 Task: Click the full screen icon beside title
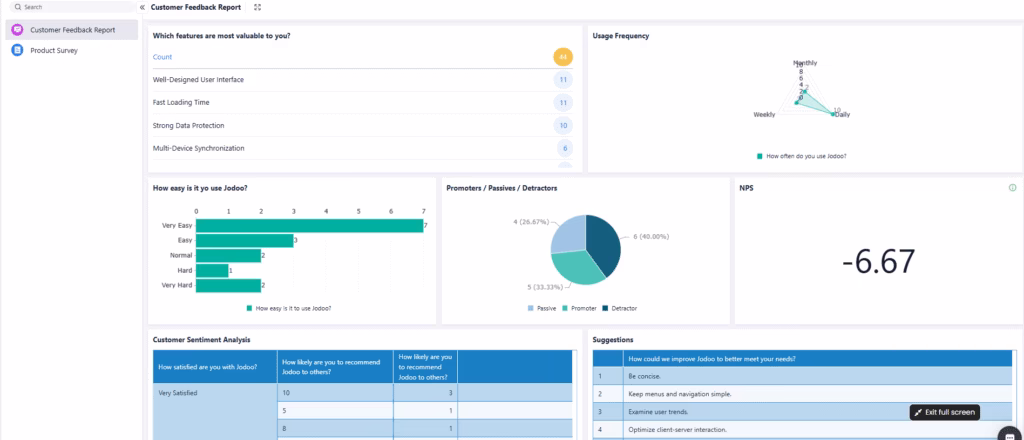[x=258, y=7]
